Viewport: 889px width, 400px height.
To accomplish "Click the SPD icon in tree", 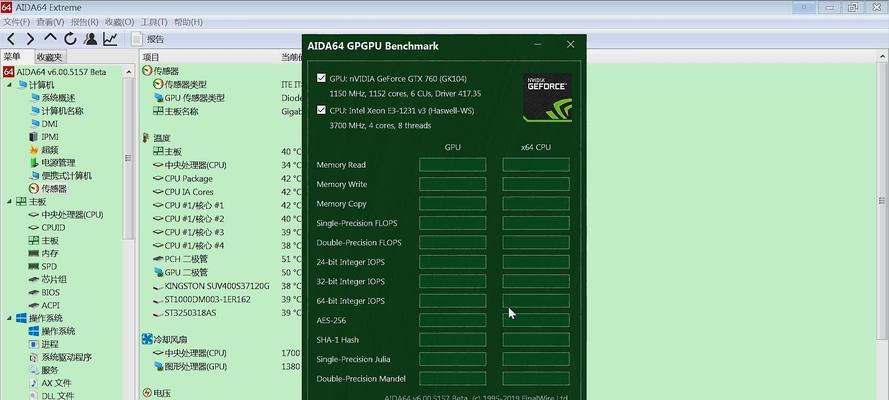I will click(34, 266).
